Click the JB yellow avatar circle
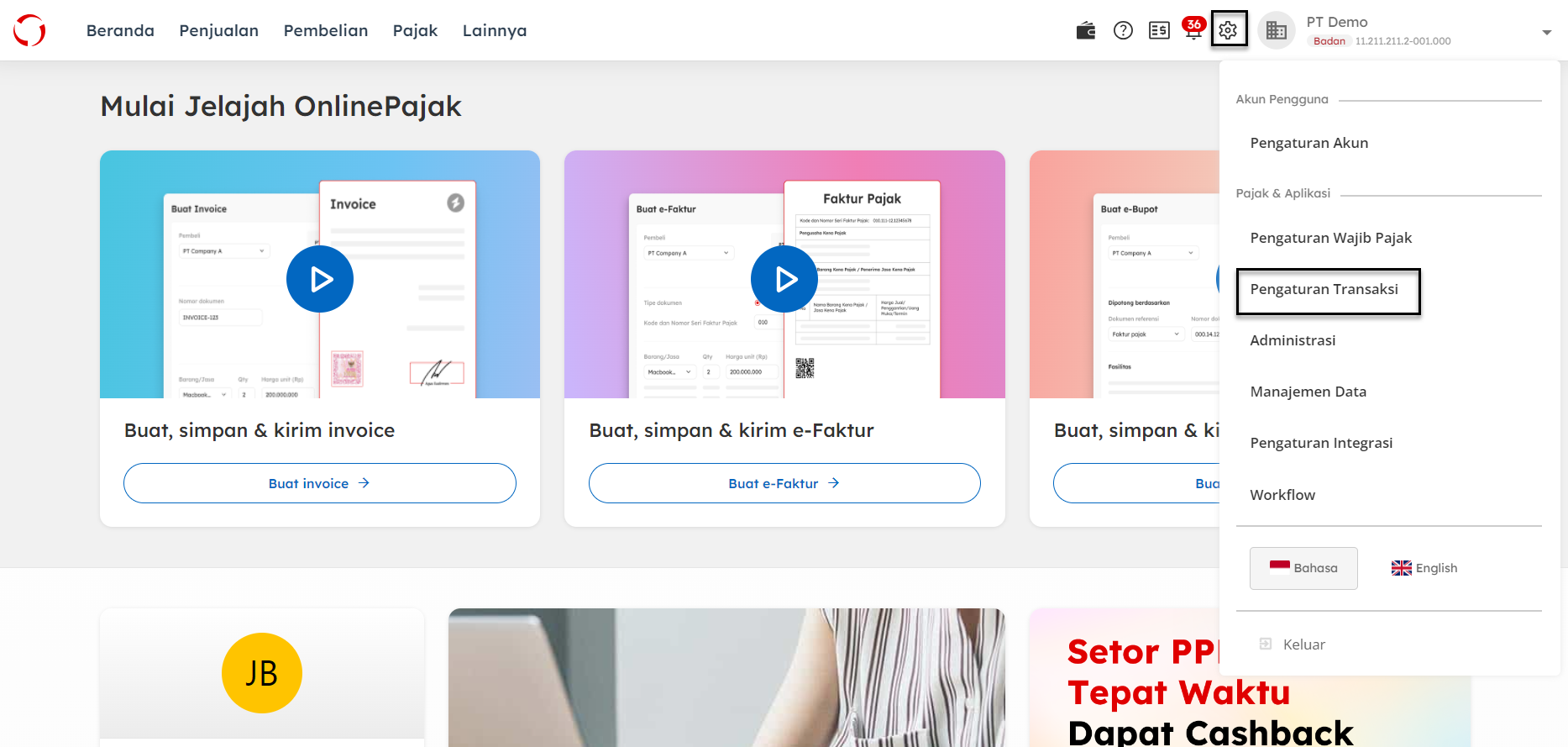Screen dimensions: 1568x747 262,673
